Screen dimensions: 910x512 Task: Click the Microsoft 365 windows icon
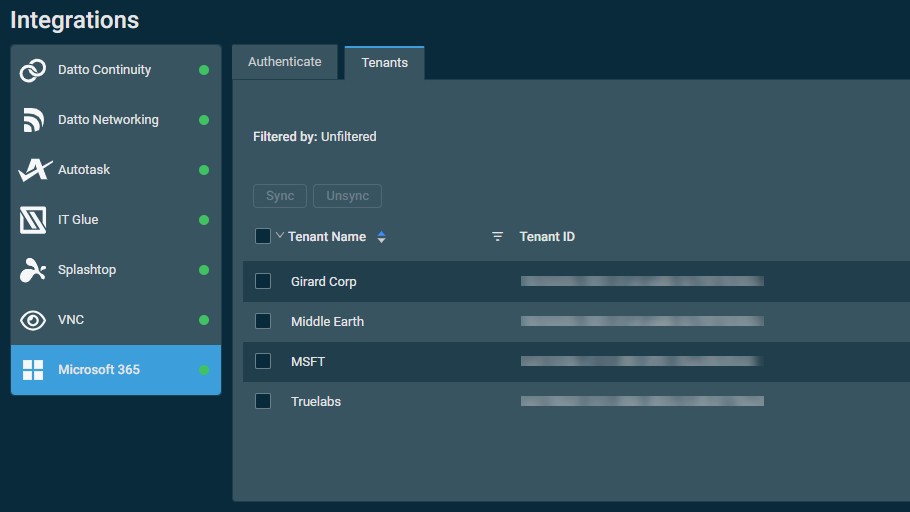(x=32, y=370)
